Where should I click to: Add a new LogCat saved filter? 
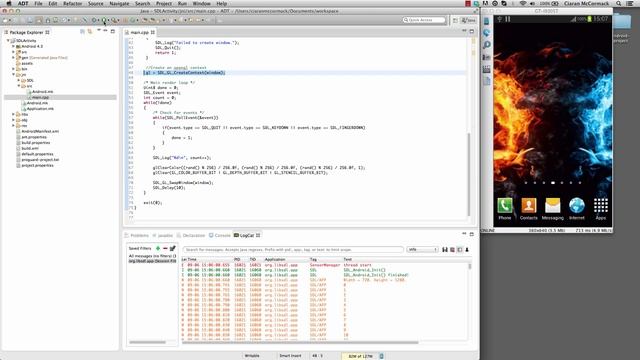[x=158, y=248]
